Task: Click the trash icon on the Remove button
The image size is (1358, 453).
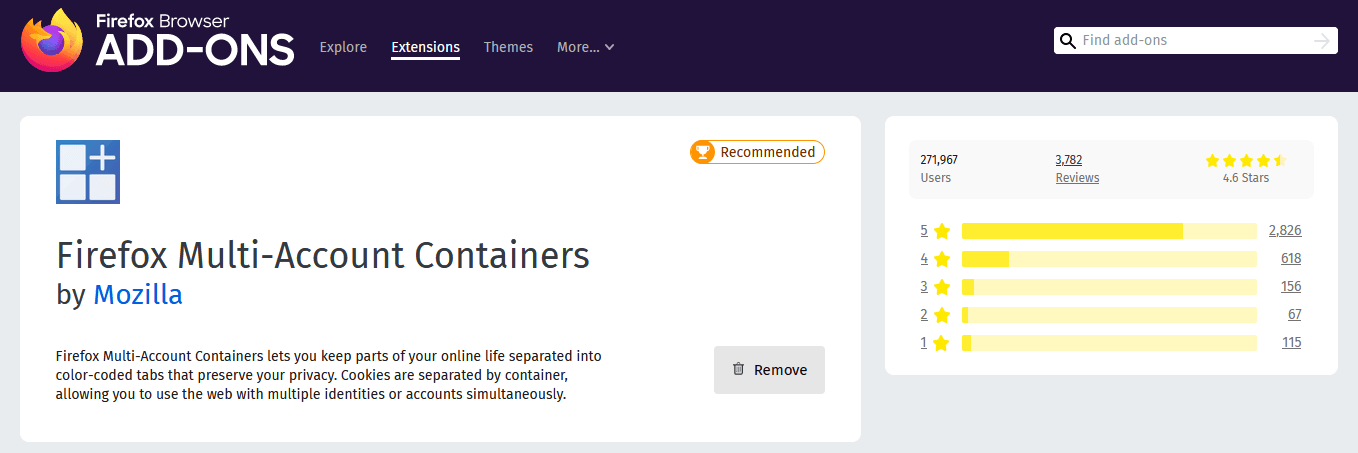Action: pyautogui.click(x=739, y=369)
